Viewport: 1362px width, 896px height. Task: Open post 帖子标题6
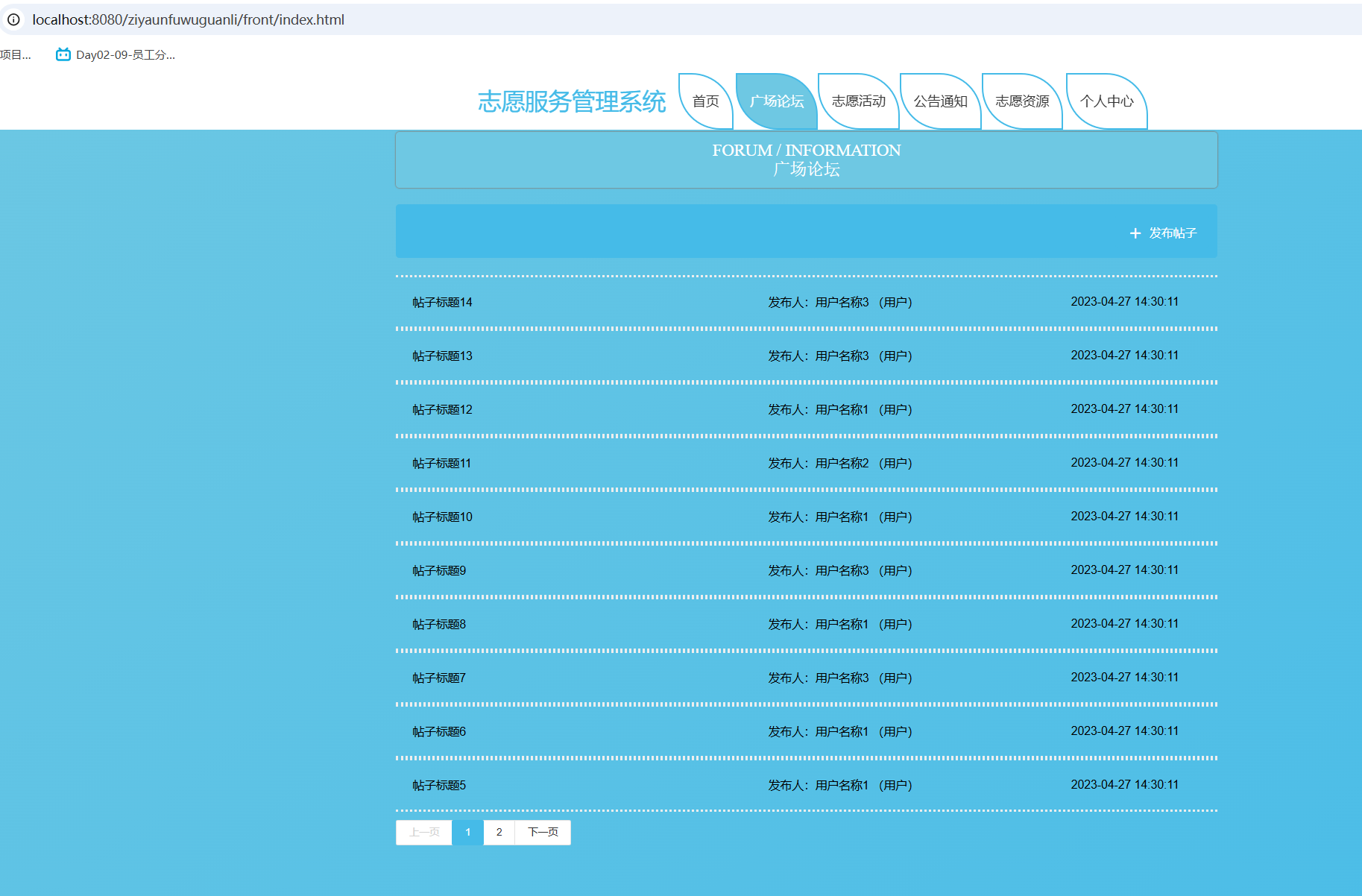pos(439,732)
